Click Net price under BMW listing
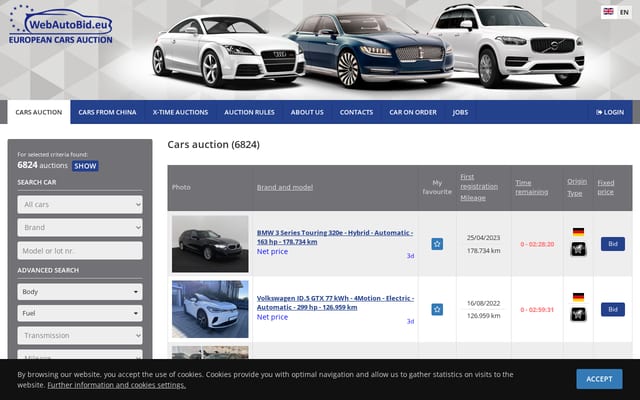 (x=272, y=251)
